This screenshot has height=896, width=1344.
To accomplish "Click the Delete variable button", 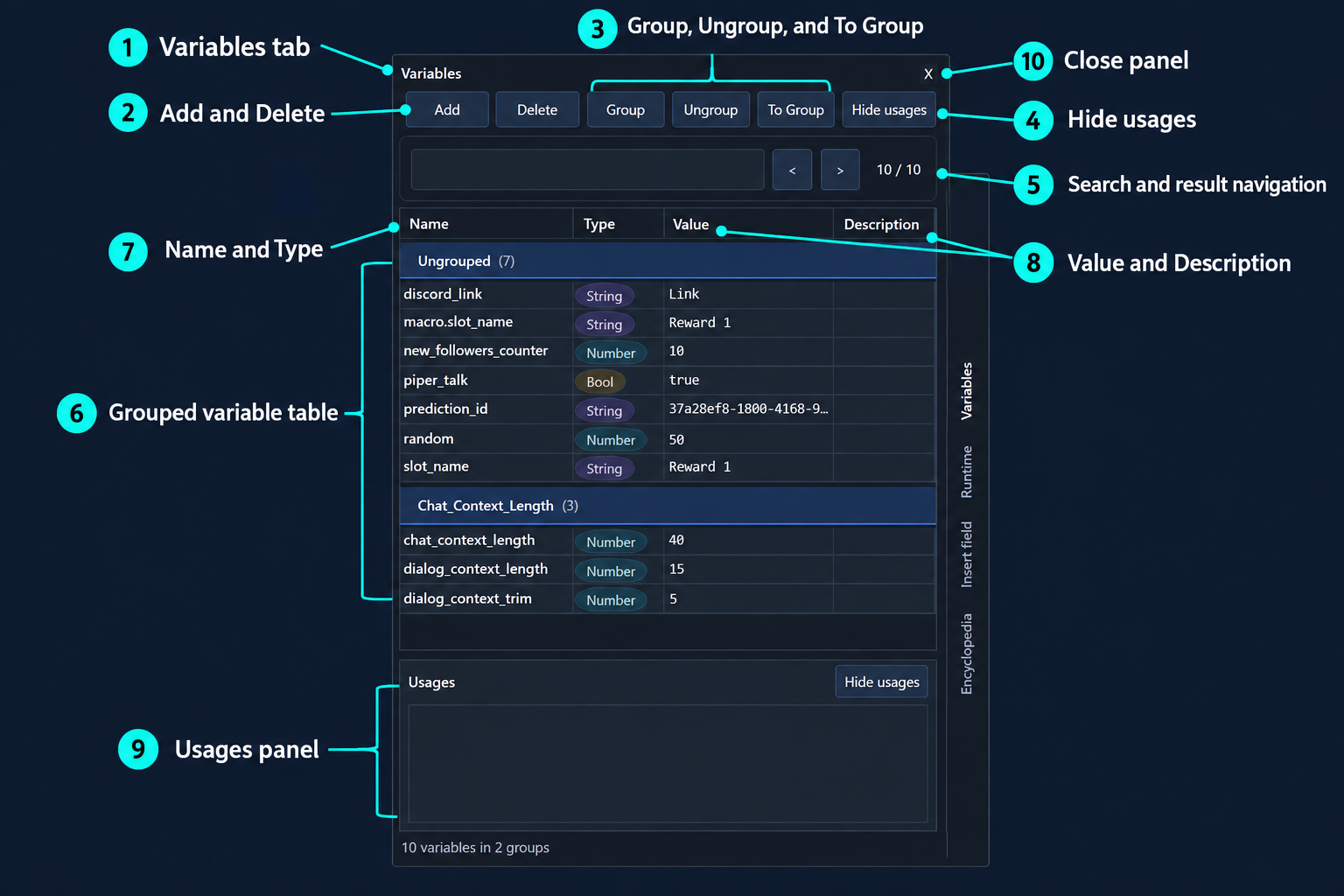I will coord(537,109).
